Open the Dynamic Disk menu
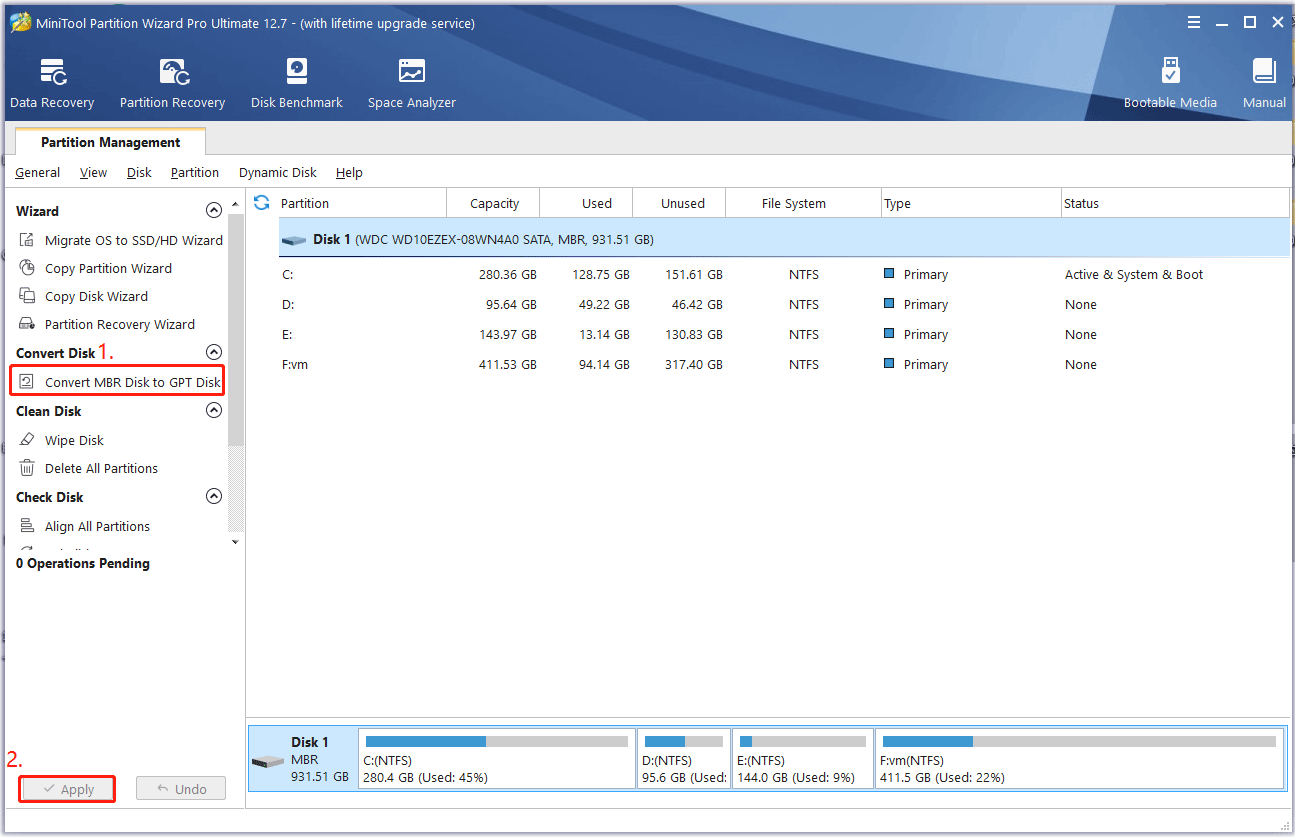The width and height of the screenshot is (1295, 838). click(277, 173)
